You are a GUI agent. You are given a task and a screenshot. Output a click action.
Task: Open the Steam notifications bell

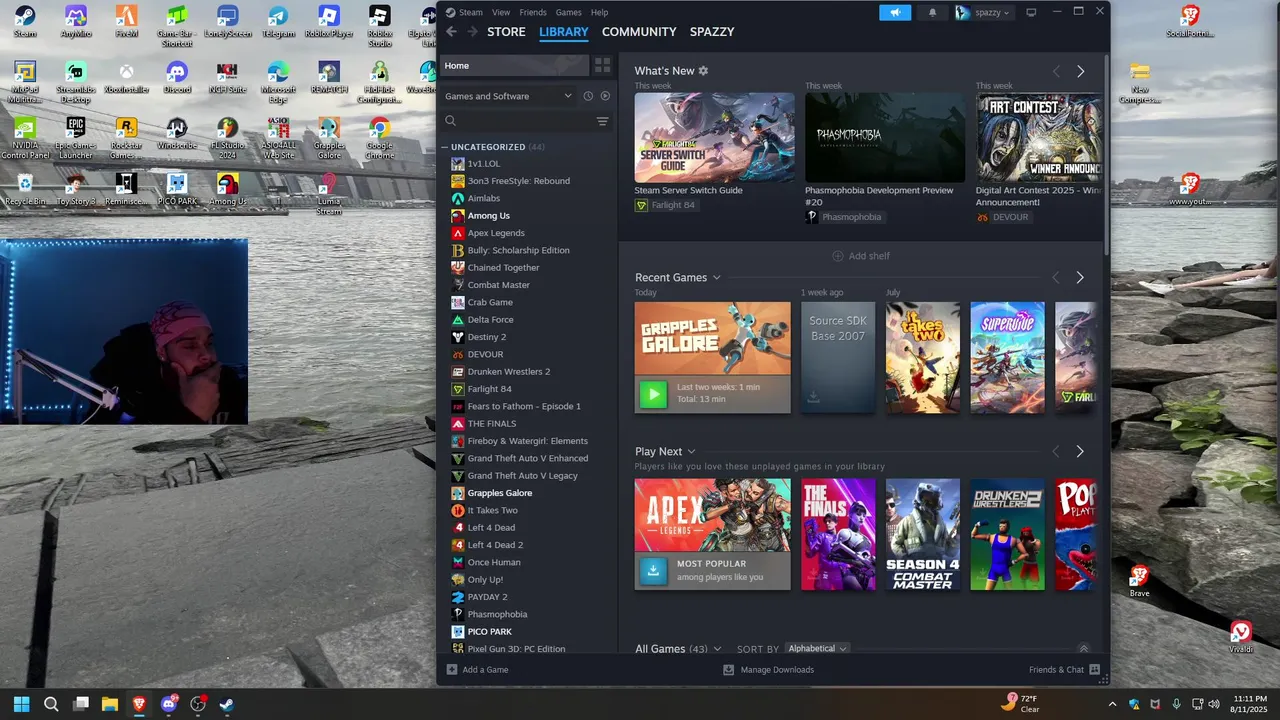933,12
